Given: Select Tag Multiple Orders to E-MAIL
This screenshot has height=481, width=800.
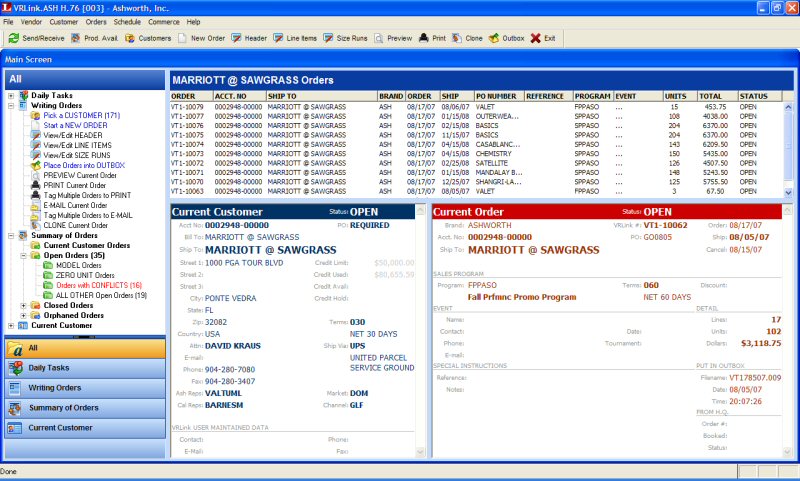Looking at the screenshot, I should click(88, 215).
